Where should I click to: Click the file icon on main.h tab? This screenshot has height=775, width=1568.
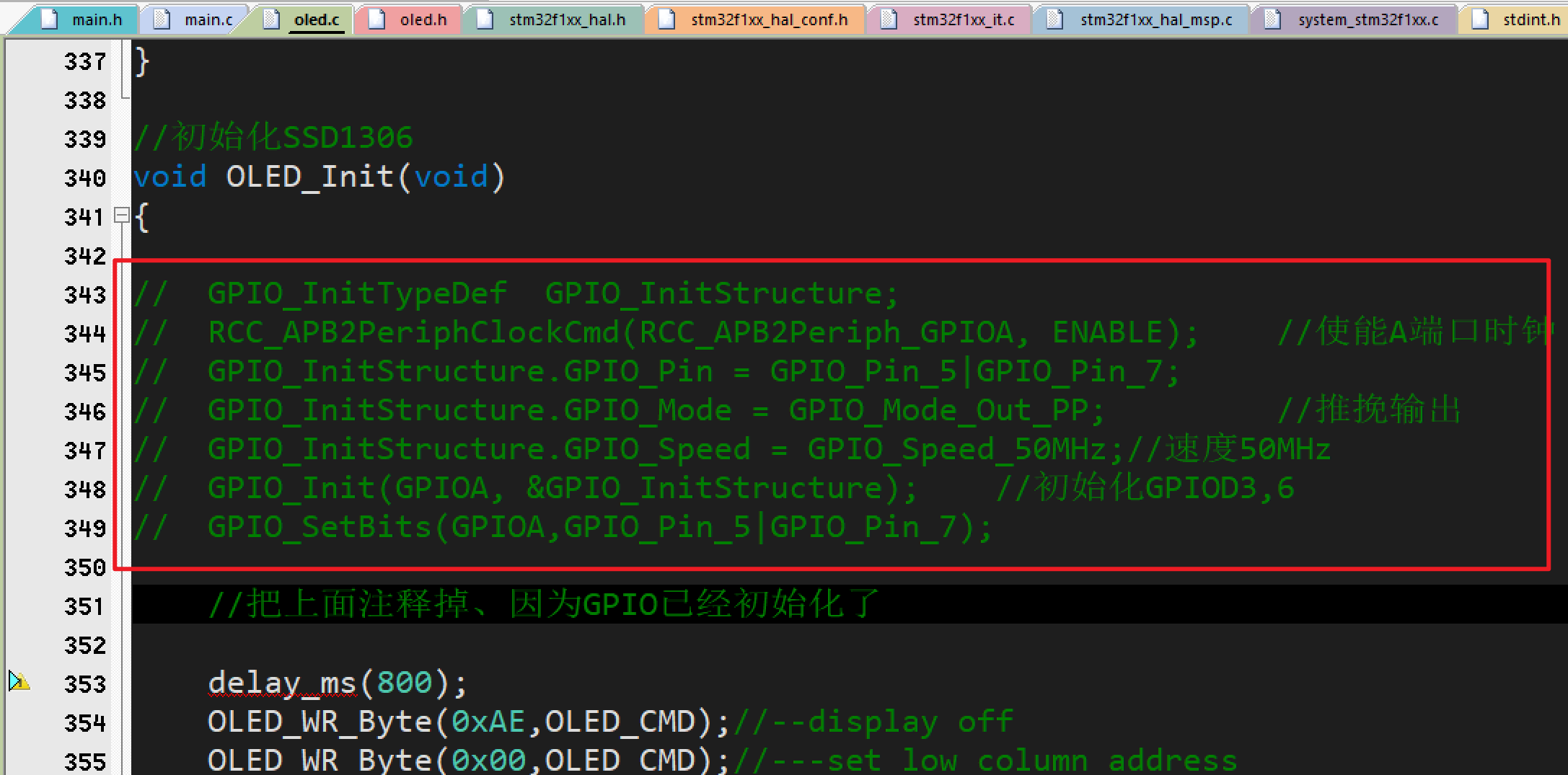click(49, 19)
